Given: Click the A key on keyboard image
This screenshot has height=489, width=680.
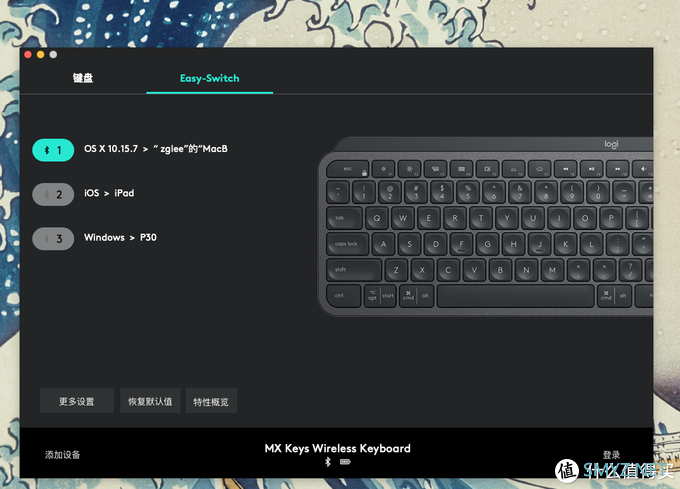Looking at the screenshot, I should tap(383, 244).
